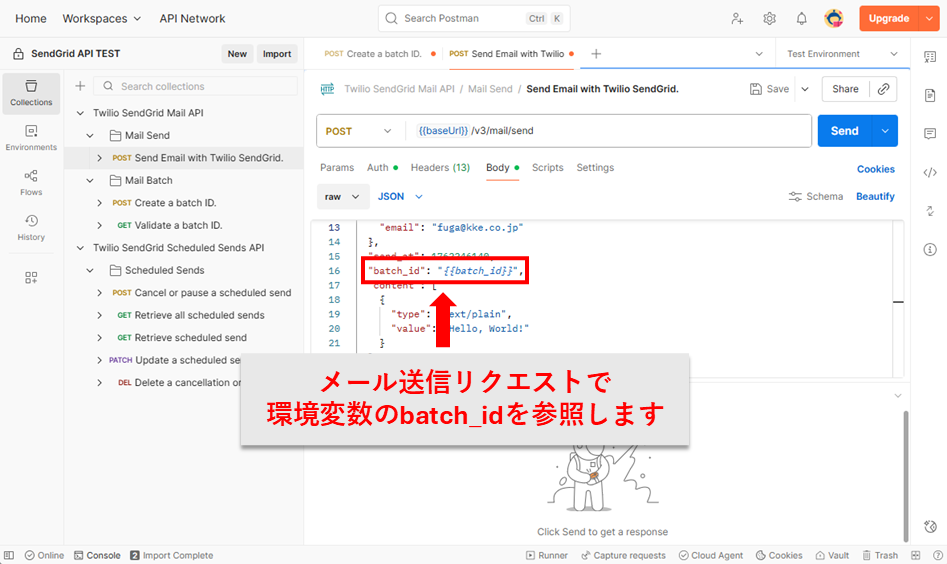The width and height of the screenshot is (947, 564).
Task: Open the raw body type dropdown
Action: 342,197
